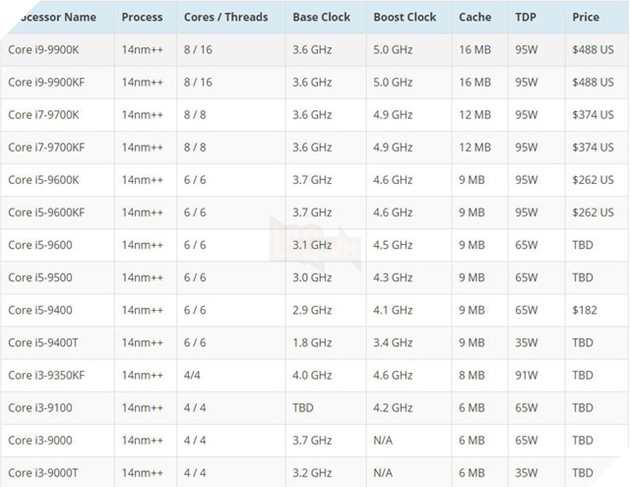
Task: Click the 4.0 GHz base clock for i3-9350KF
Action: [x=312, y=375]
